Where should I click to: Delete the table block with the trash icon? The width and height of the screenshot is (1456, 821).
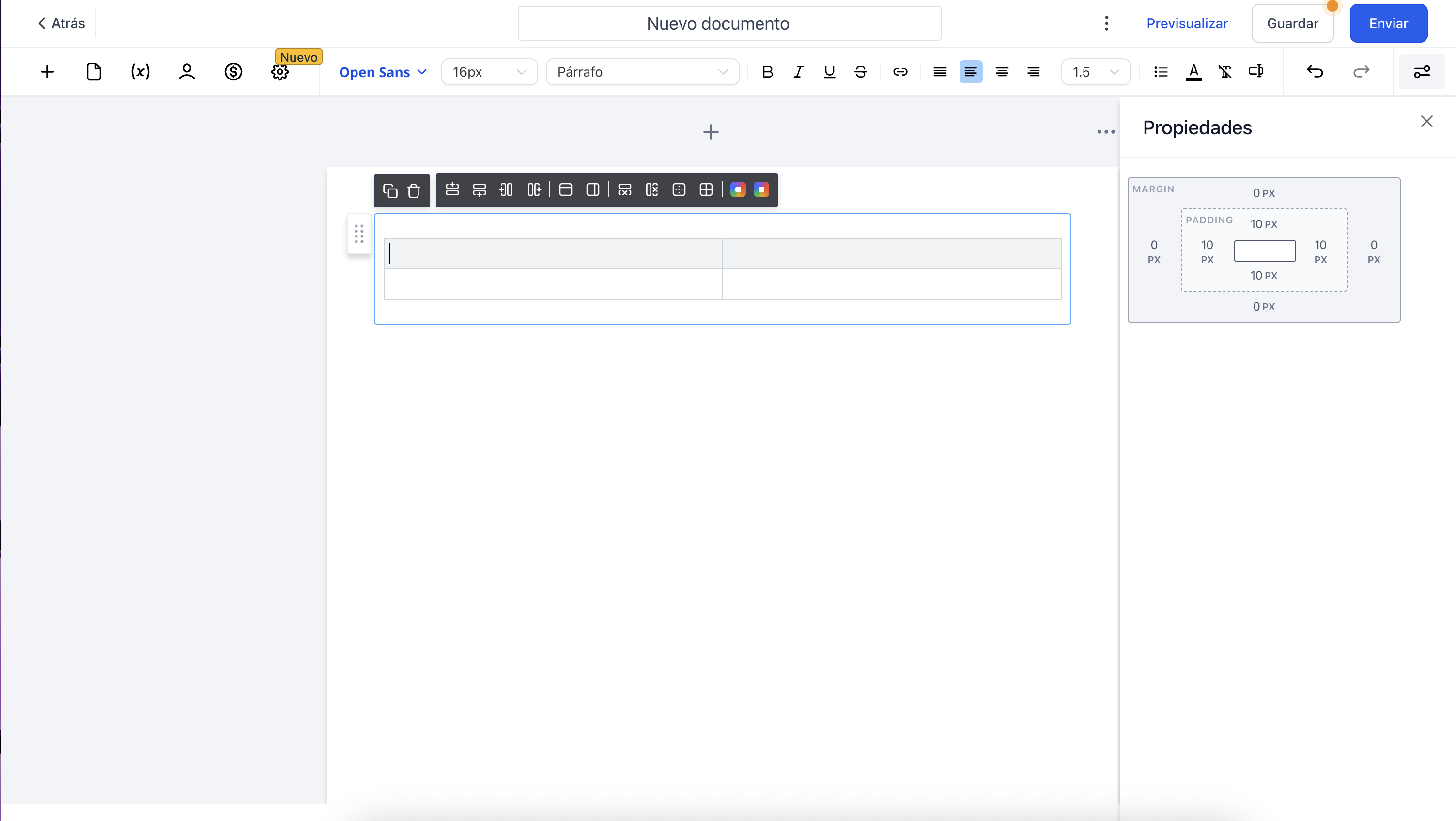(x=414, y=190)
